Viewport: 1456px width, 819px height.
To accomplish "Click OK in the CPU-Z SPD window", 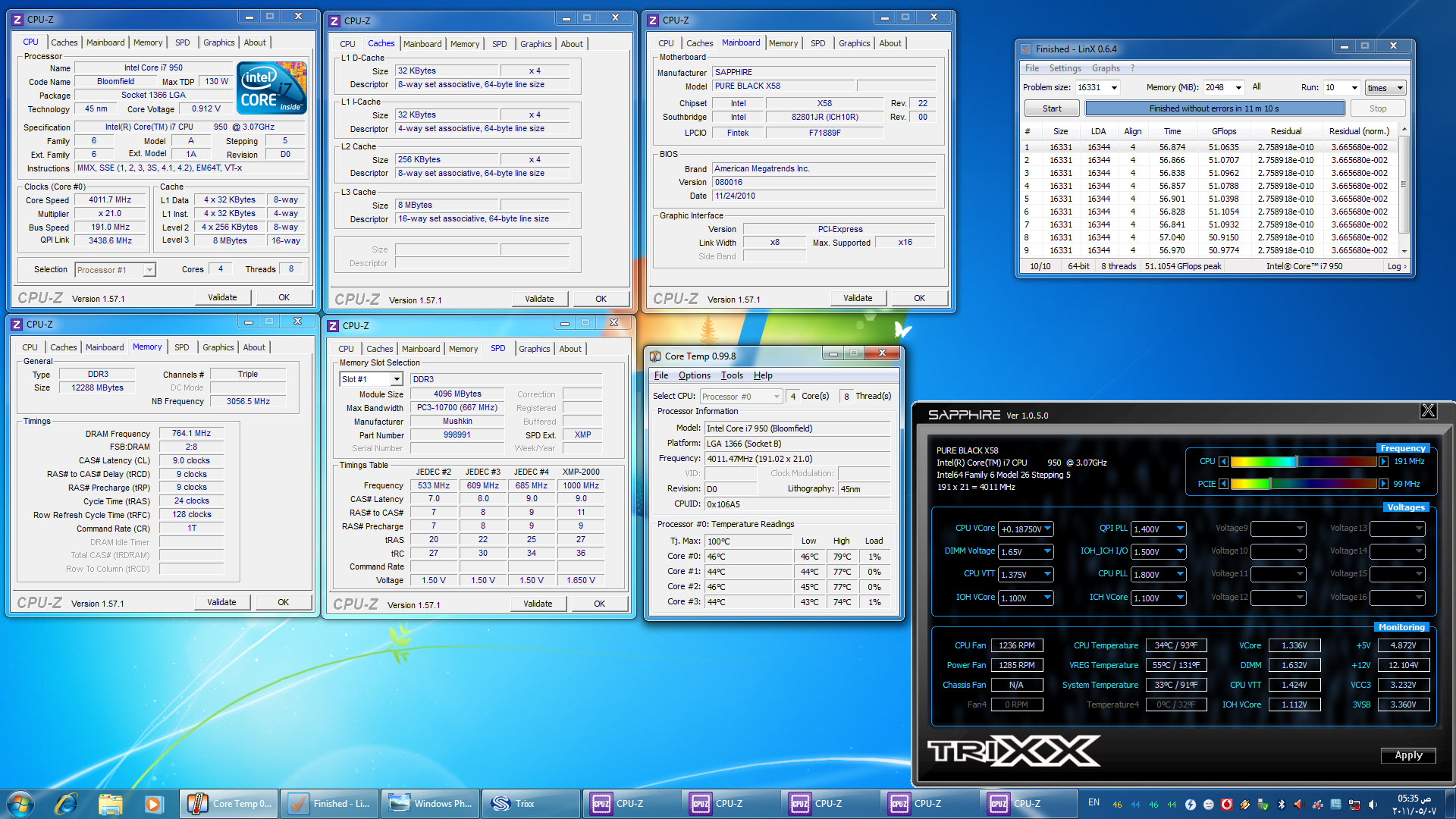I will [x=599, y=604].
